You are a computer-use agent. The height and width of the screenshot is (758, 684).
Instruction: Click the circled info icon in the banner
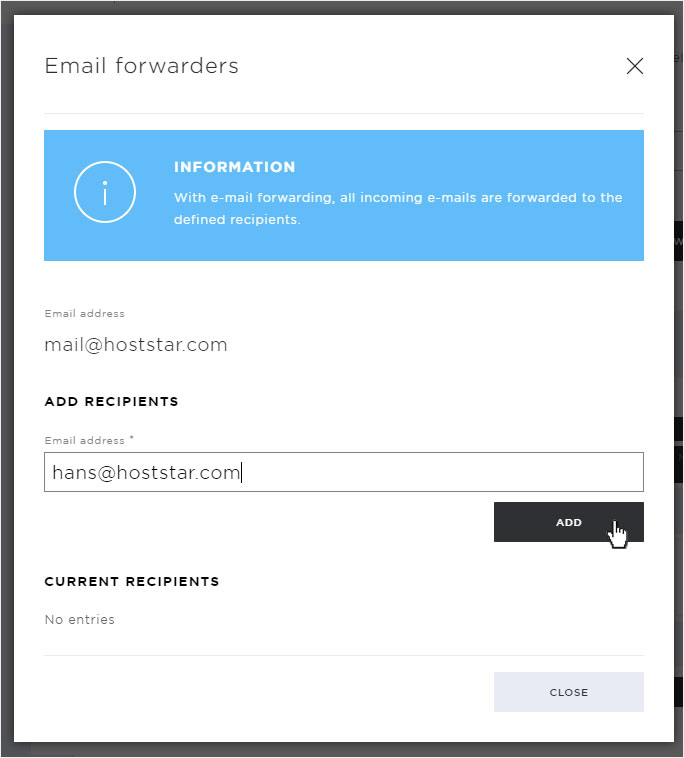[105, 192]
